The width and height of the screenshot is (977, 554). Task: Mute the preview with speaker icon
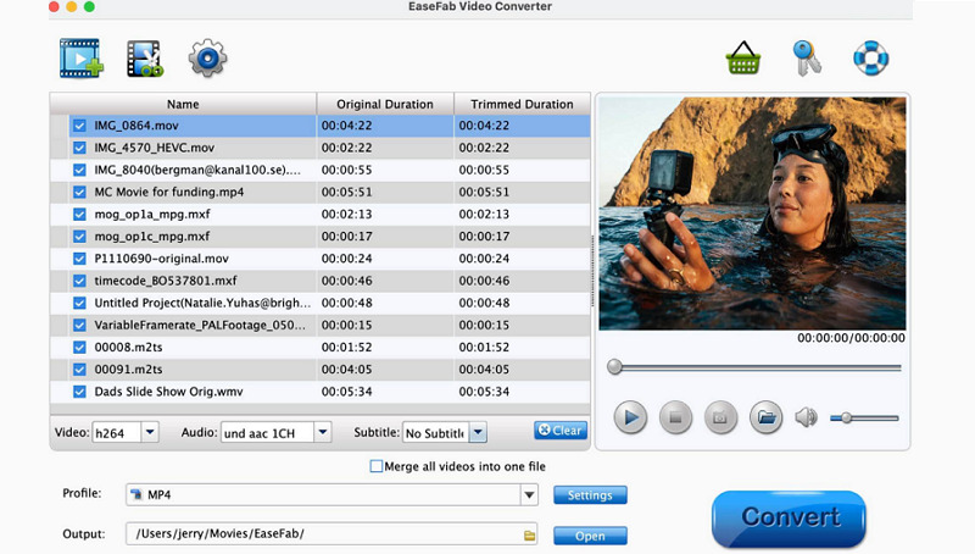pyautogui.click(x=806, y=417)
